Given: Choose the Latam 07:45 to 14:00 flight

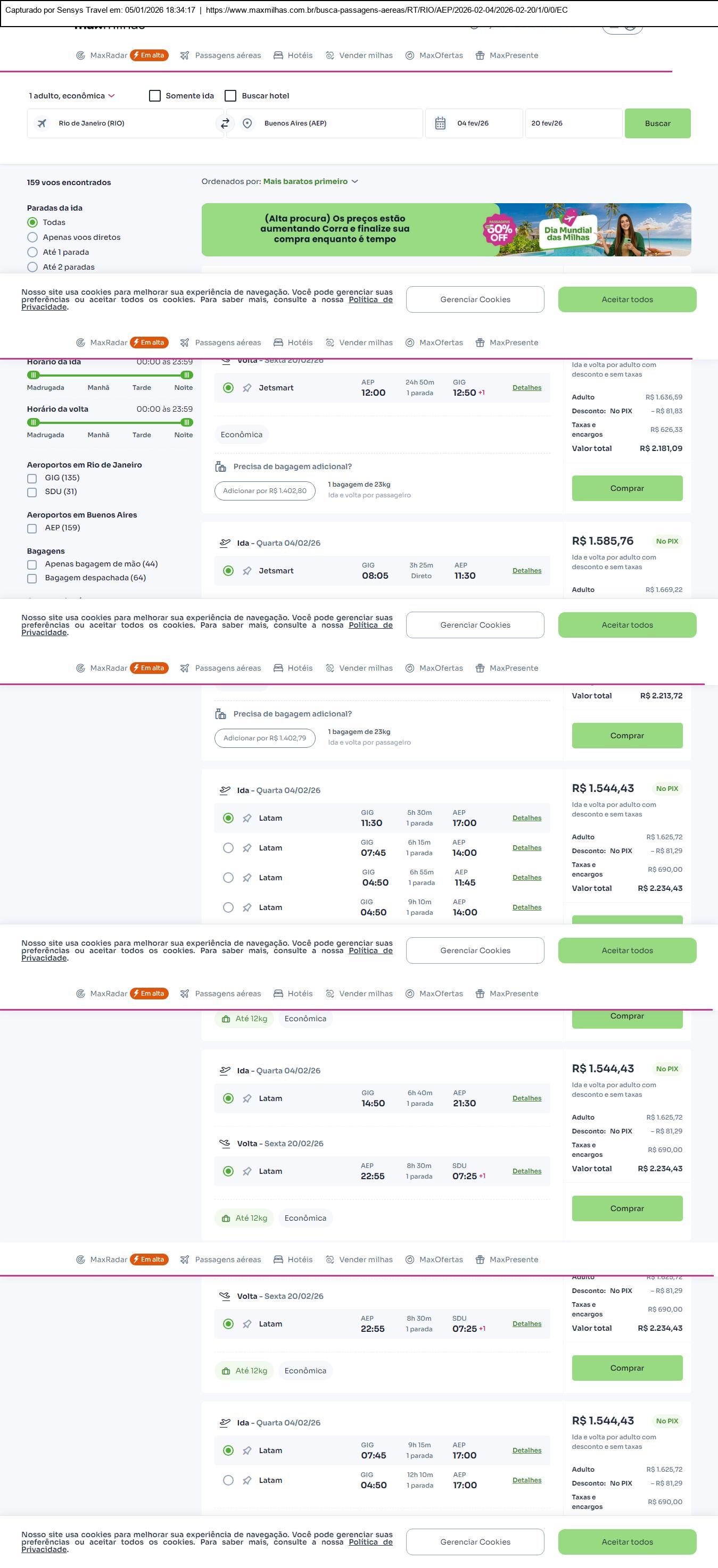Looking at the screenshot, I should pos(228,848).
